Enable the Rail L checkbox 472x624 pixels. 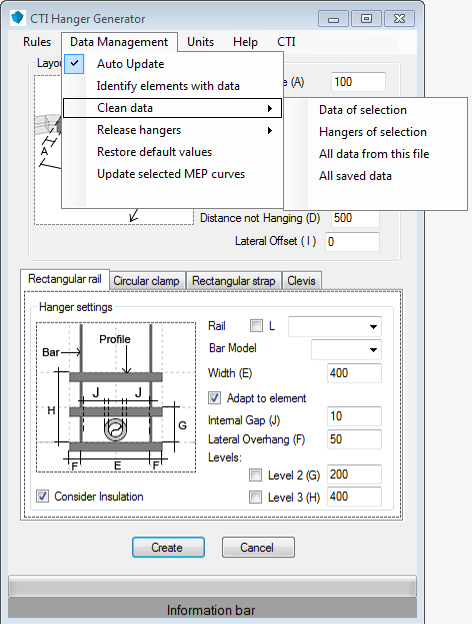click(256, 326)
